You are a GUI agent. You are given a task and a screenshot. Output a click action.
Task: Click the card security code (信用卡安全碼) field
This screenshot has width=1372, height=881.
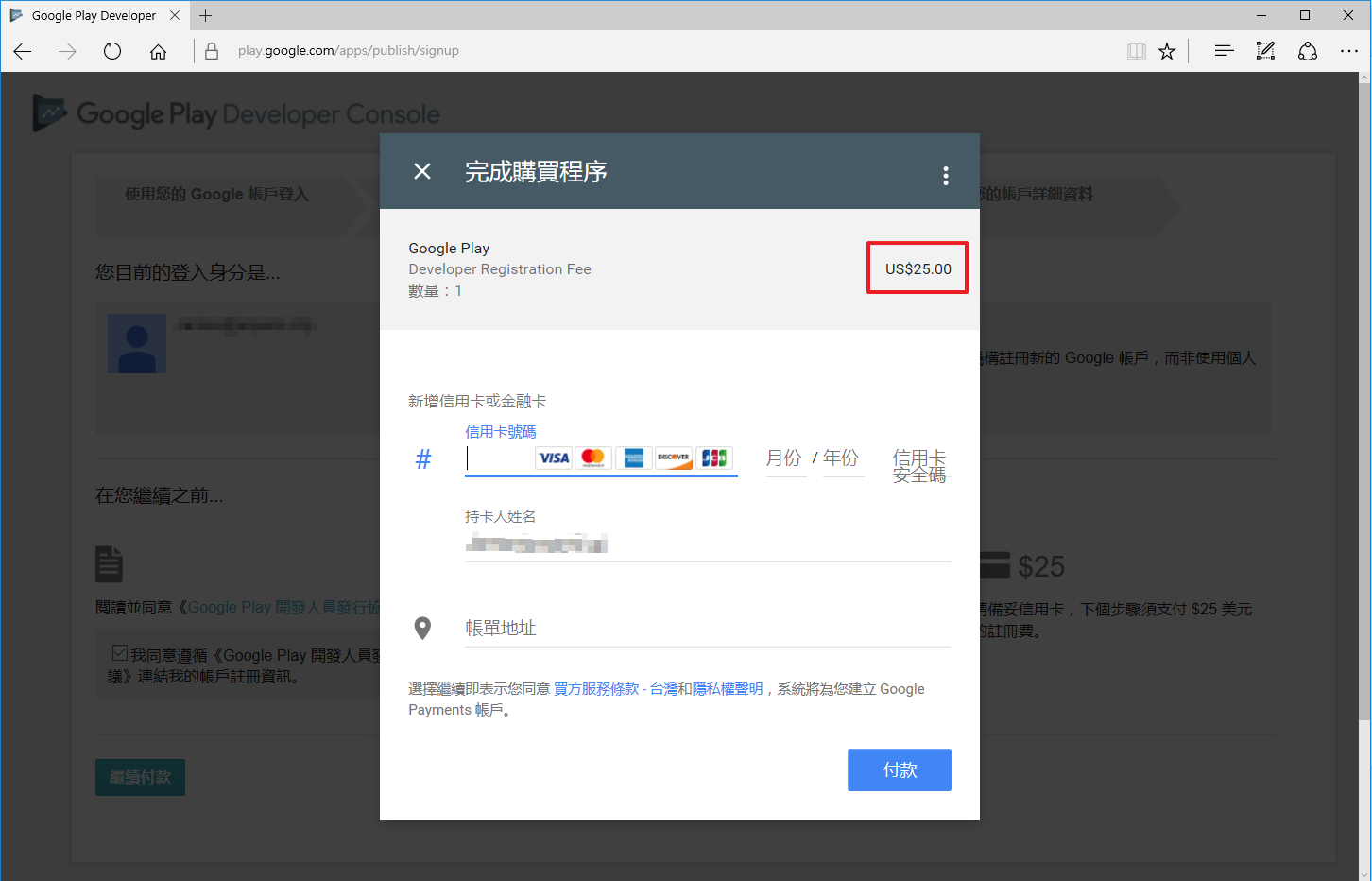pos(919,466)
